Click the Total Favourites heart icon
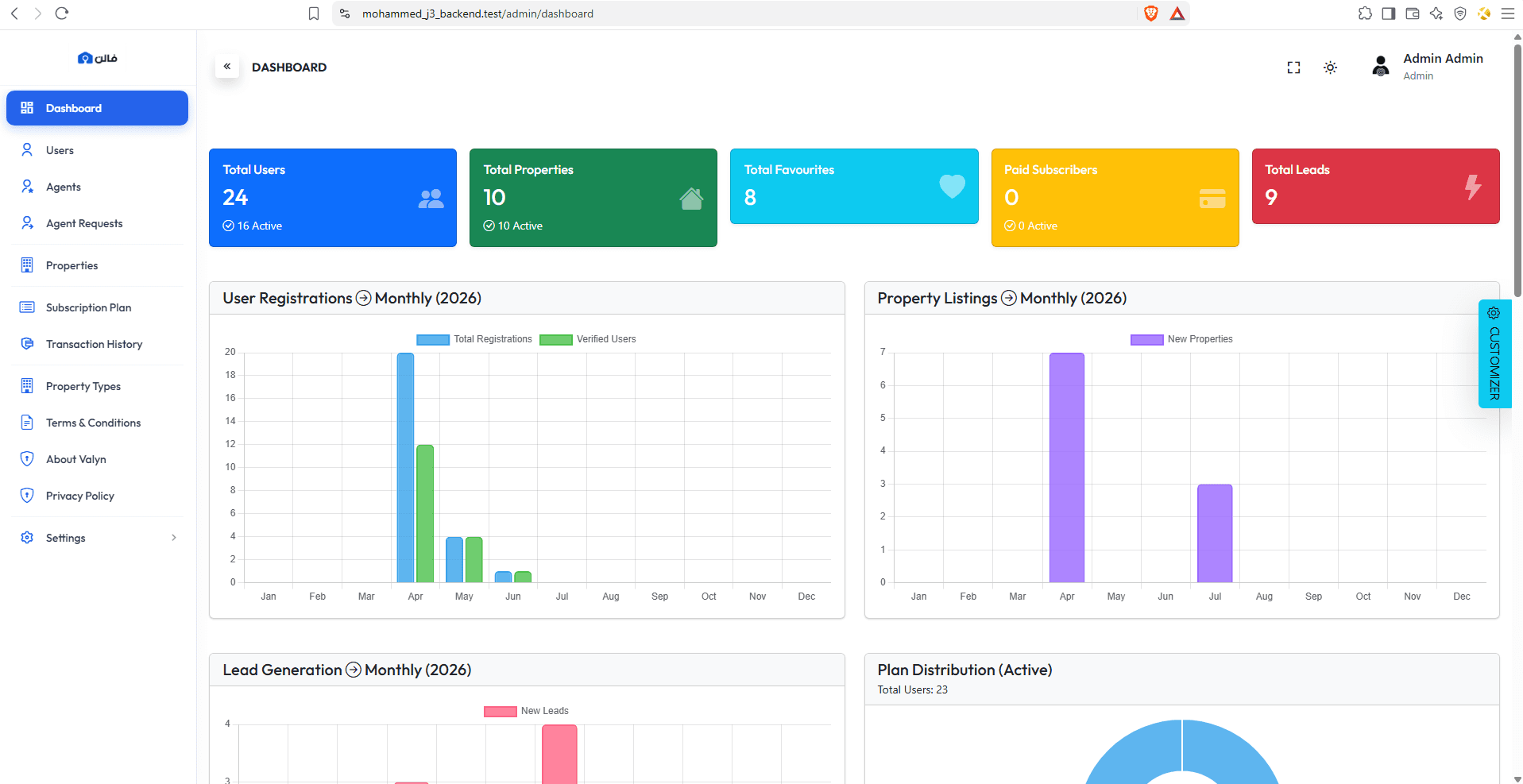1523x784 pixels. click(x=952, y=187)
